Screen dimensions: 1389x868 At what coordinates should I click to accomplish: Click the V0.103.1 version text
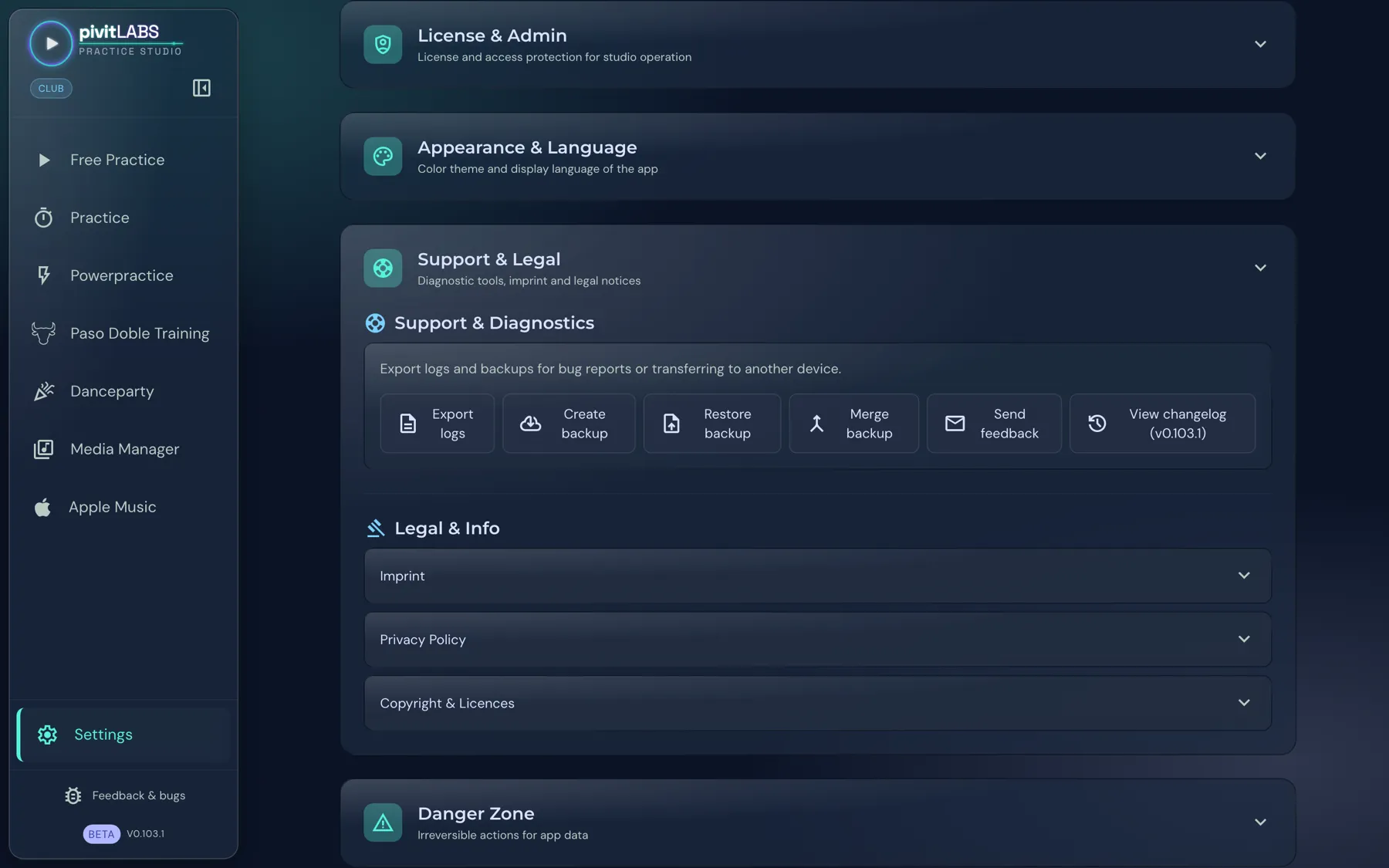click(x=145, y=834)
